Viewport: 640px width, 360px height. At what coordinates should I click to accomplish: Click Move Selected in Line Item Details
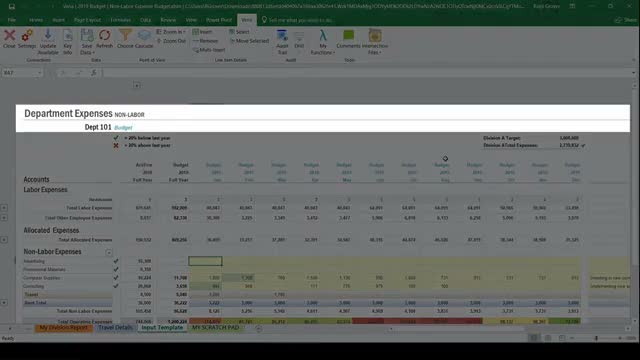point(249,41)
